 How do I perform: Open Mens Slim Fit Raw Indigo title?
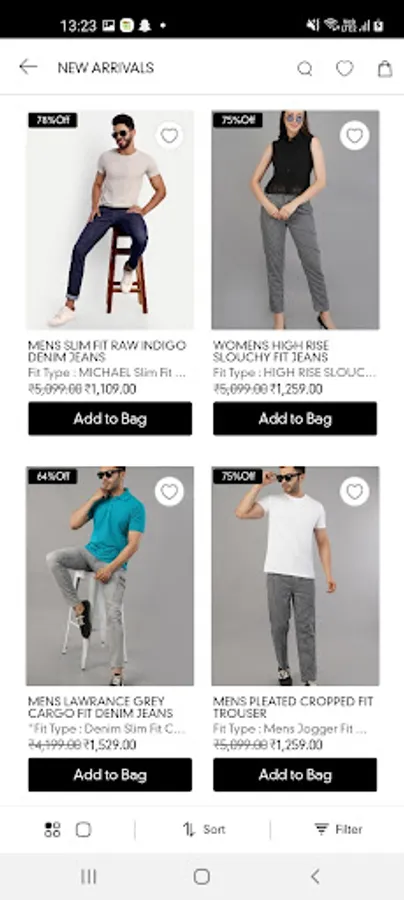[107, 351]
